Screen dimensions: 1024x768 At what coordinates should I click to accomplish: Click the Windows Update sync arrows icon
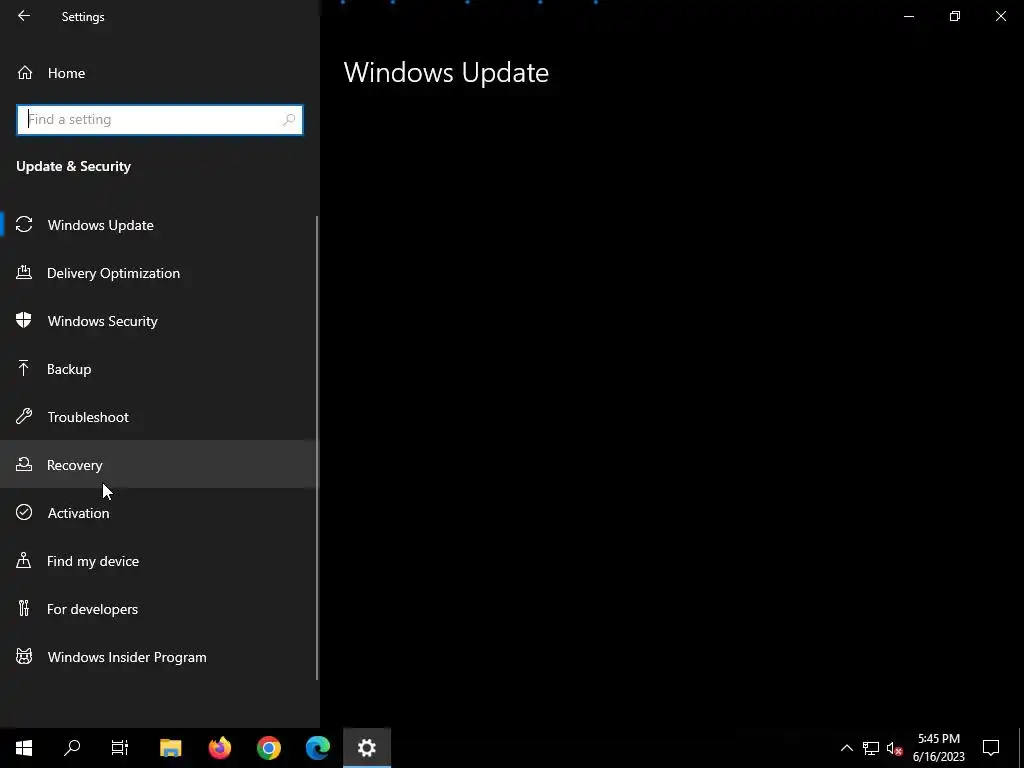(x=24, y=225)
